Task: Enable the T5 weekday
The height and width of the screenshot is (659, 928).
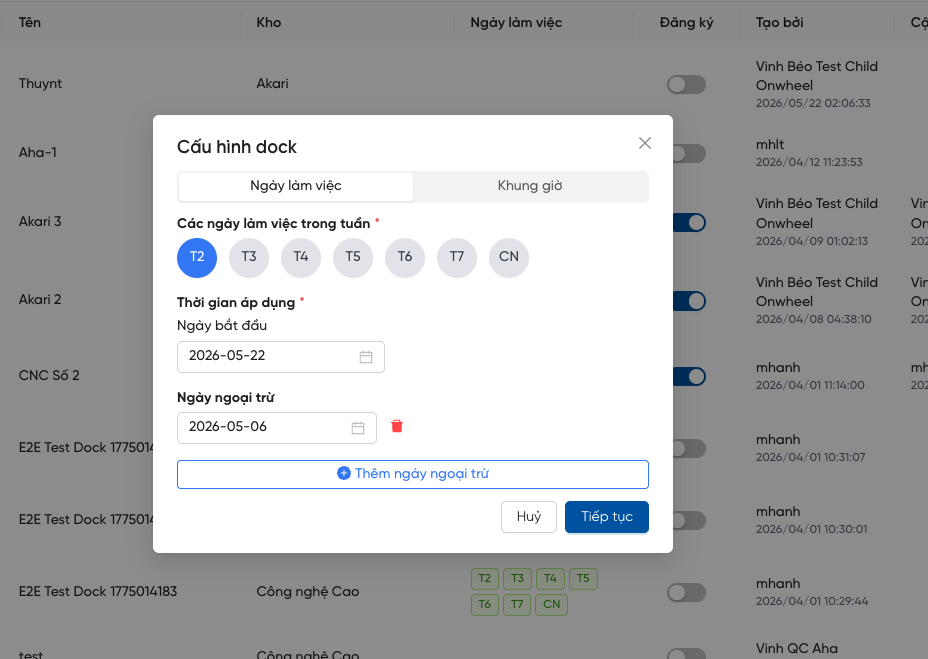Action: pos(353,257)
